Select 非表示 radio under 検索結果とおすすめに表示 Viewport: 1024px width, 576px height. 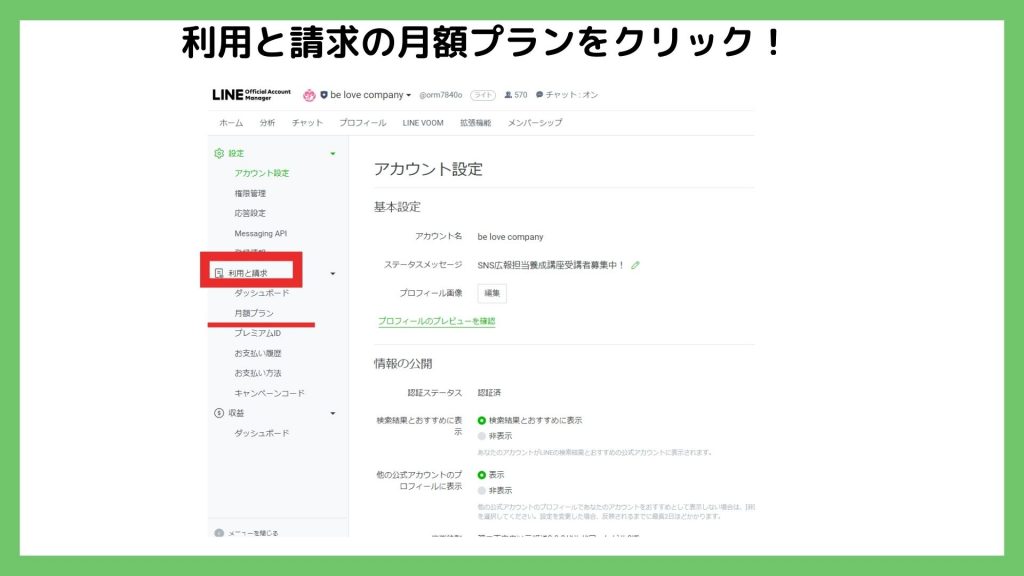coord(481,436)
